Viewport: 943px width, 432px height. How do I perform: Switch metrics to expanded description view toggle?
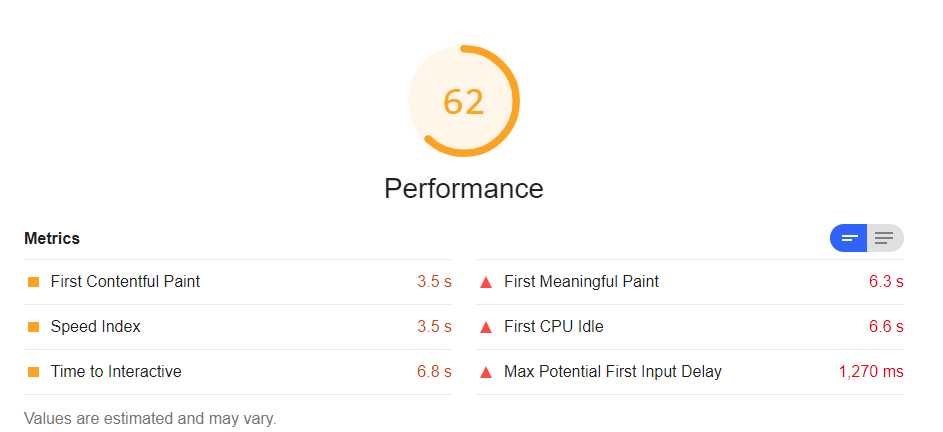click(884, 238)
